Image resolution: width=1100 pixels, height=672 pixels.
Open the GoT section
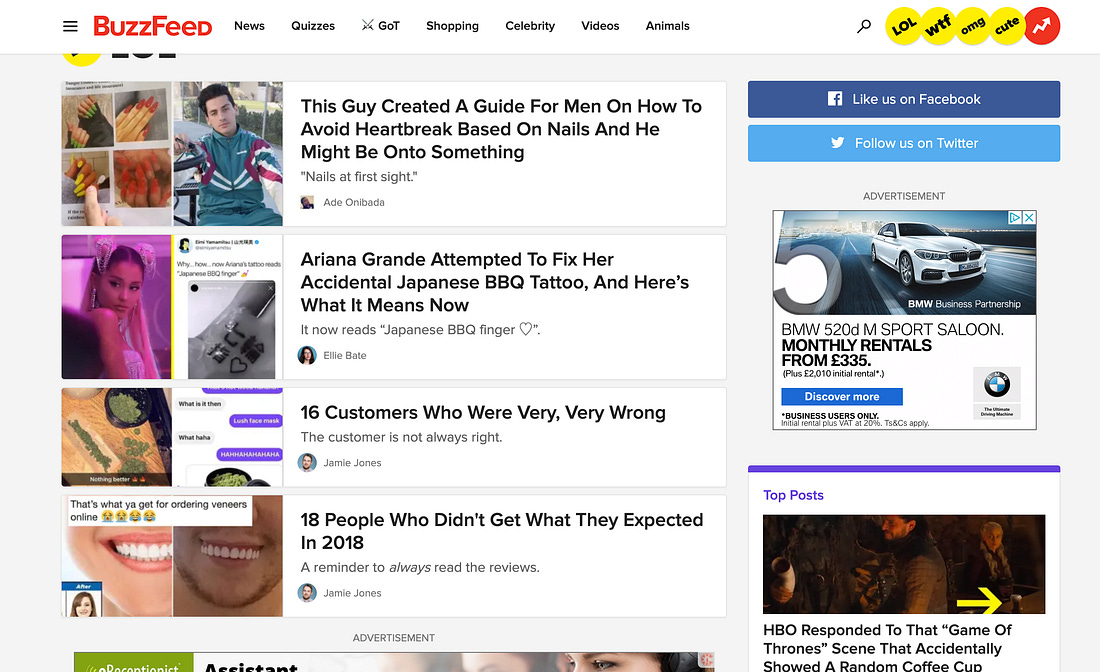[x=381, y=26]
